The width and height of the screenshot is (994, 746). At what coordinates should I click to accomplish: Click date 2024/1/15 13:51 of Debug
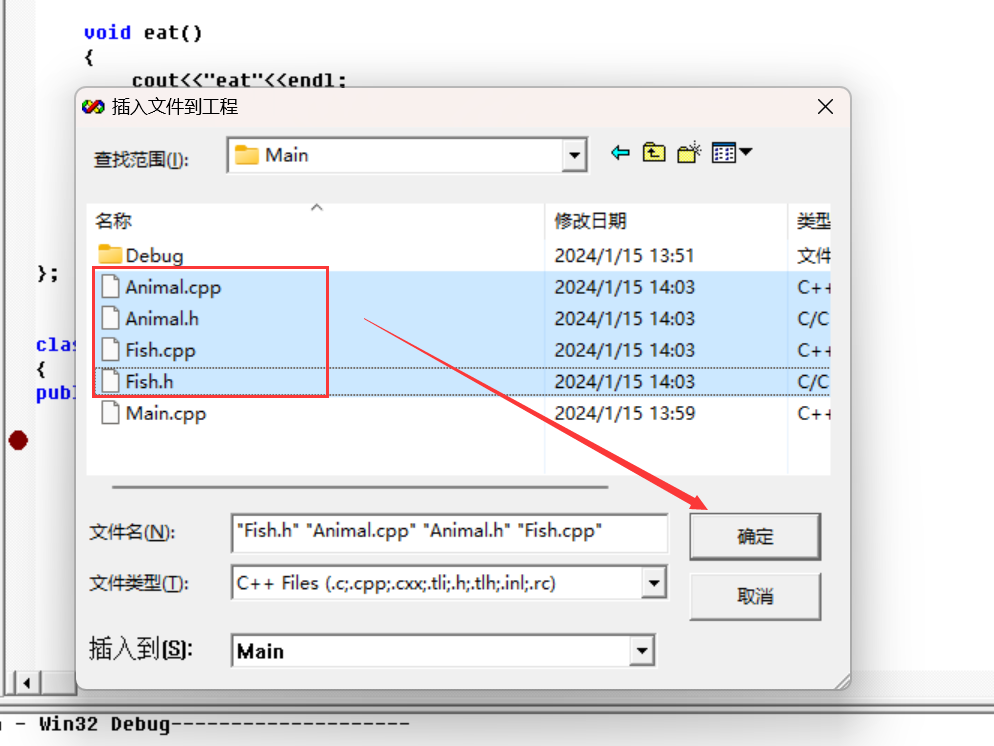624,255
